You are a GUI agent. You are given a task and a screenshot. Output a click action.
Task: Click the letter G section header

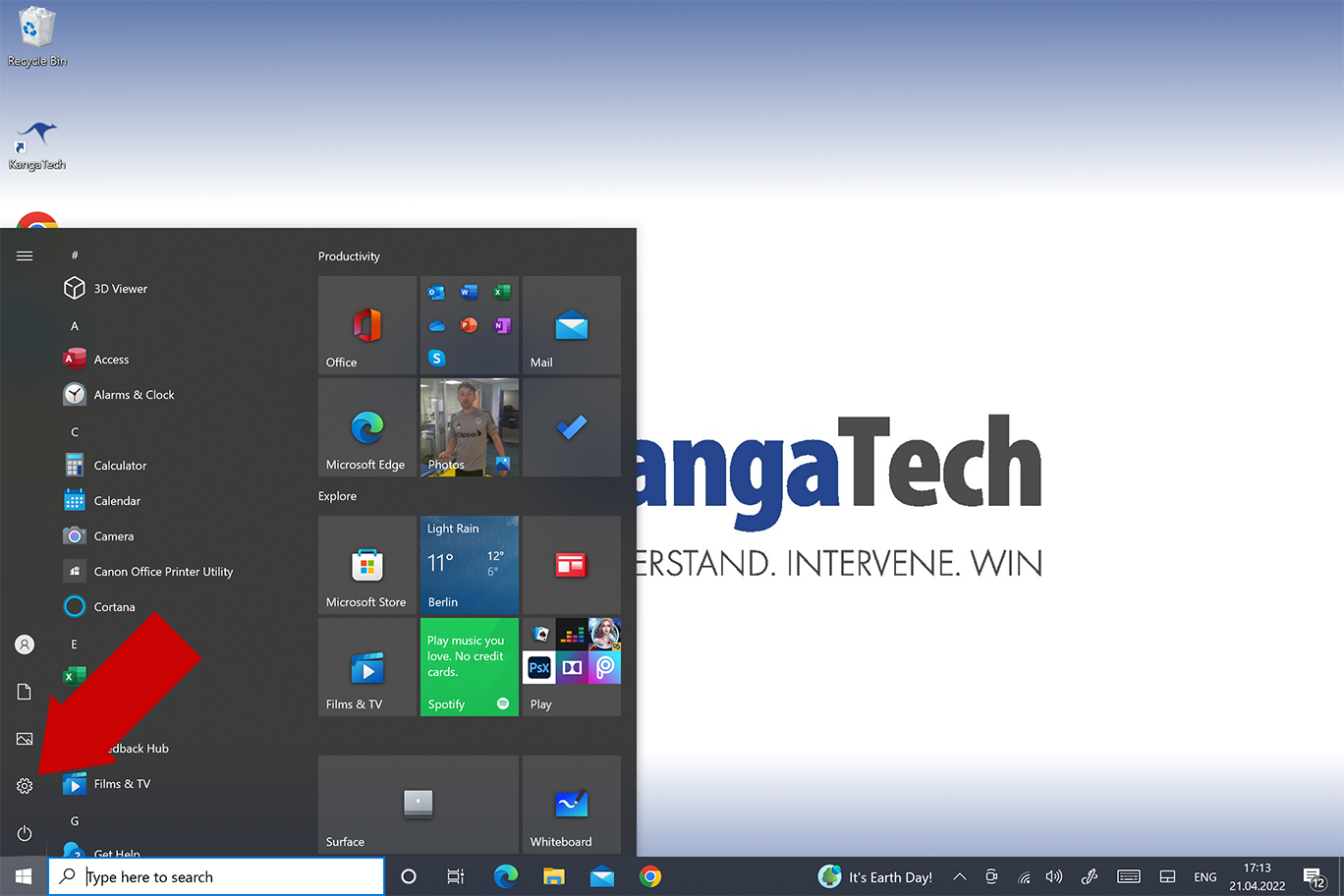tap(75, 821)
